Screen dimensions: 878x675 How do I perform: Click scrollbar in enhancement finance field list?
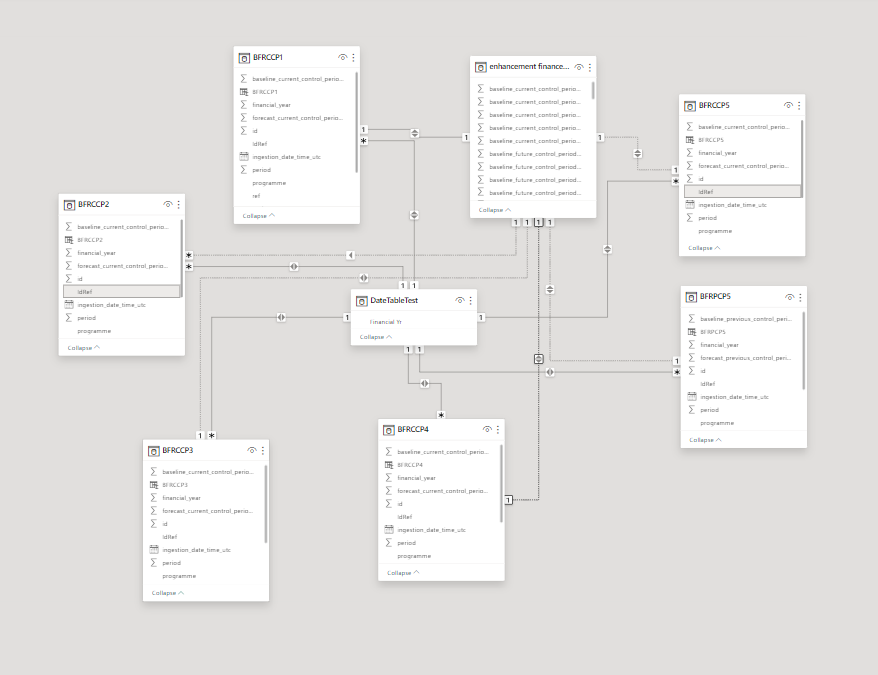pos(593,90)
